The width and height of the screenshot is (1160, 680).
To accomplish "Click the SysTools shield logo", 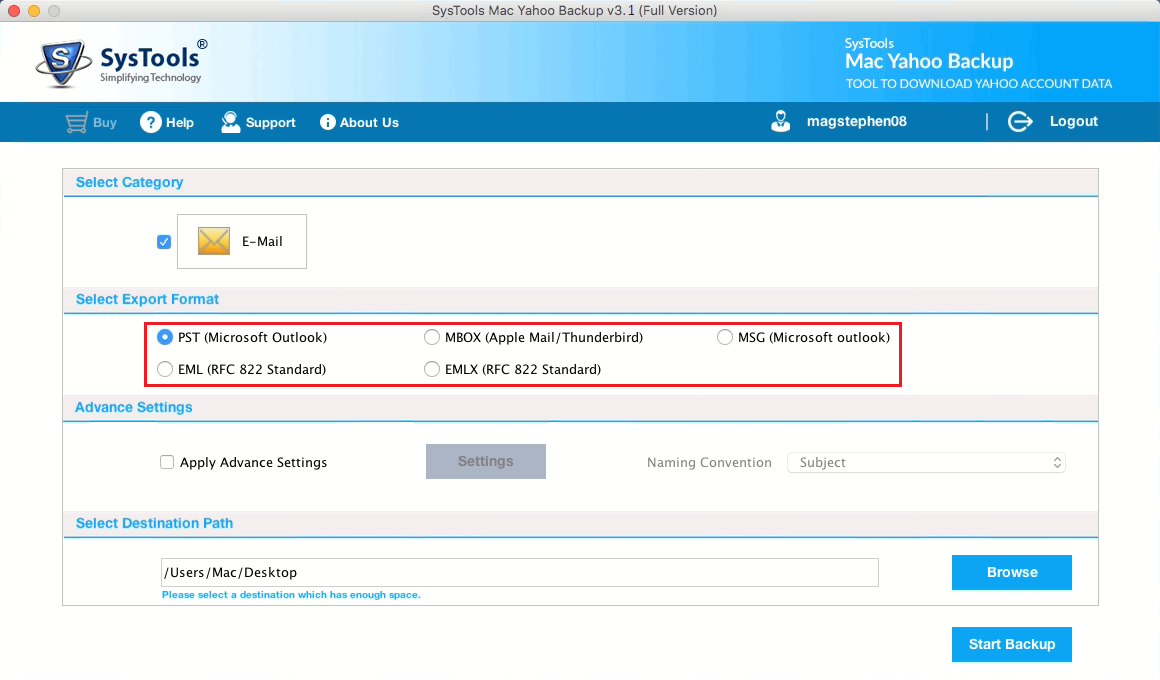I will [x=63, y=63].
